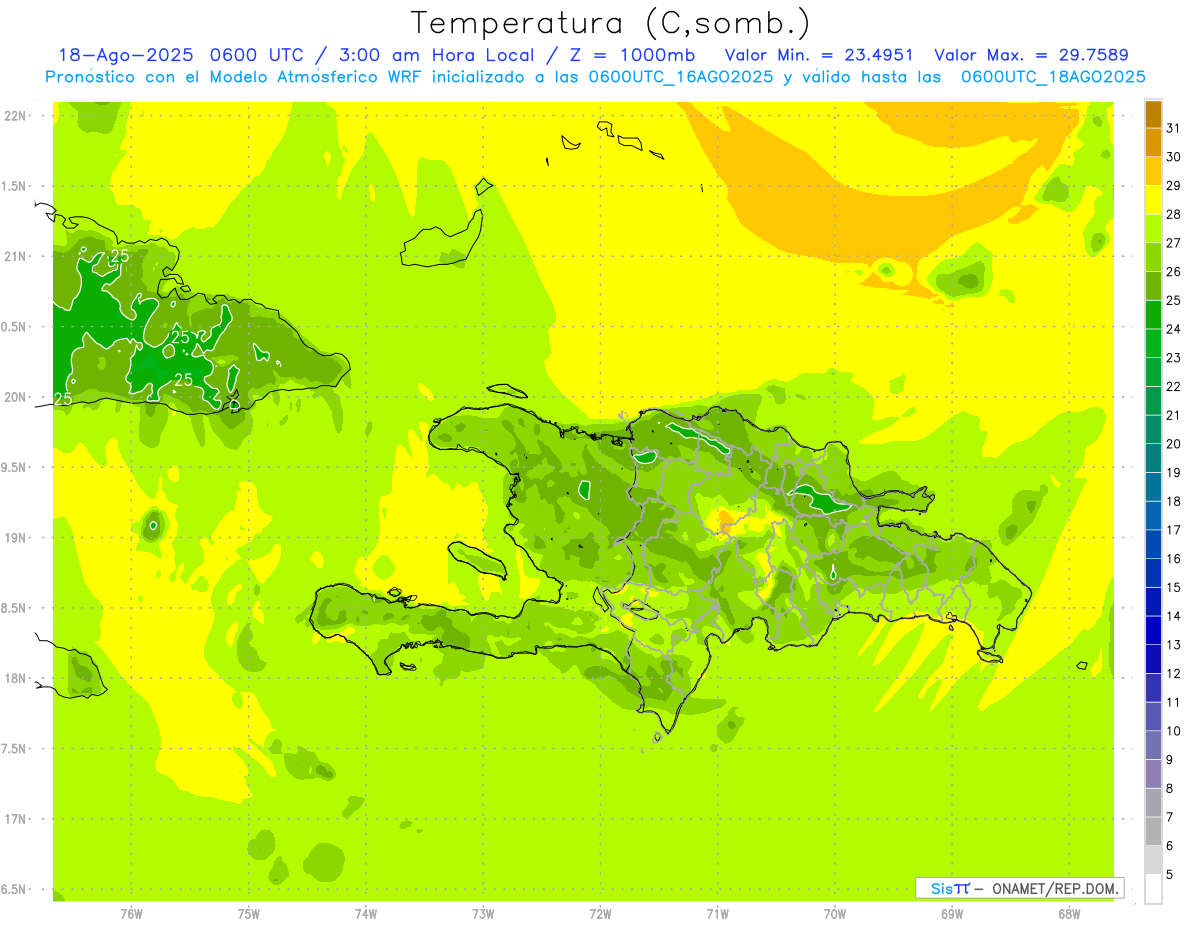Click the "20N" latitude label
Image resolution: width=1200 pixels, height=927 pixels.
point(15,397)
